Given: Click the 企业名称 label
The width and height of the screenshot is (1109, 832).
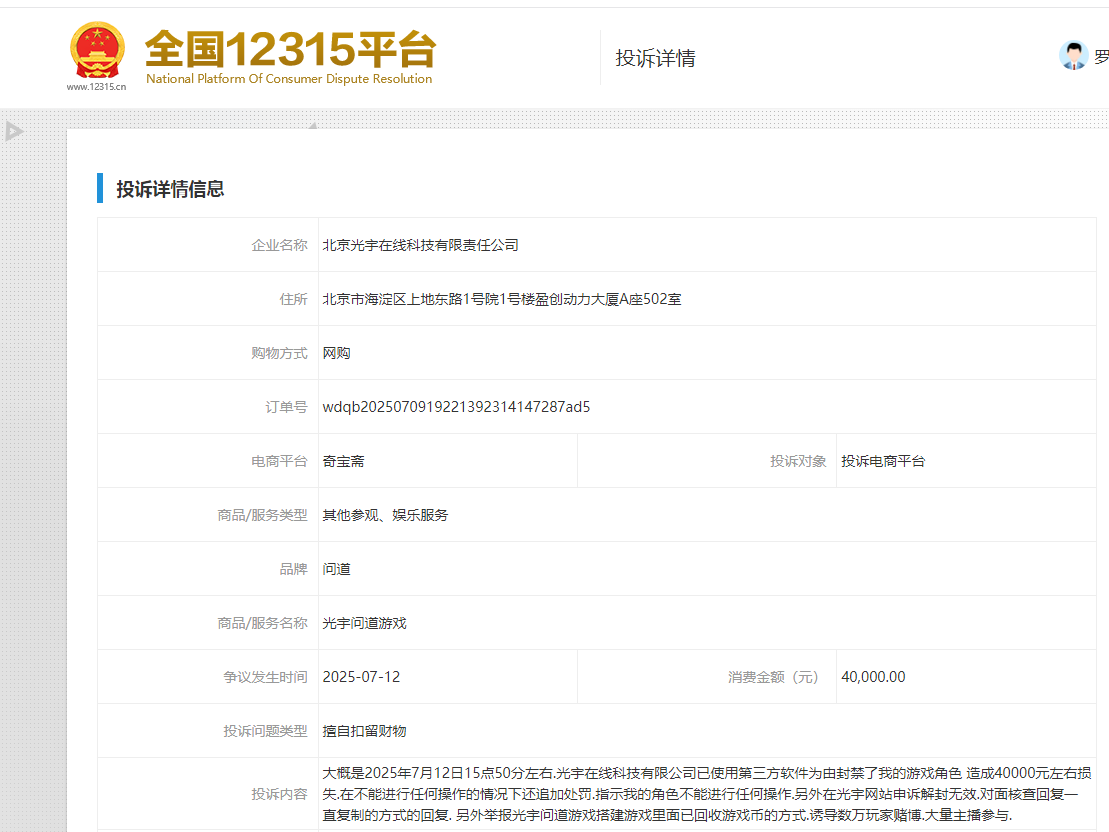Looking at the screenshot, I should [279, 245].
